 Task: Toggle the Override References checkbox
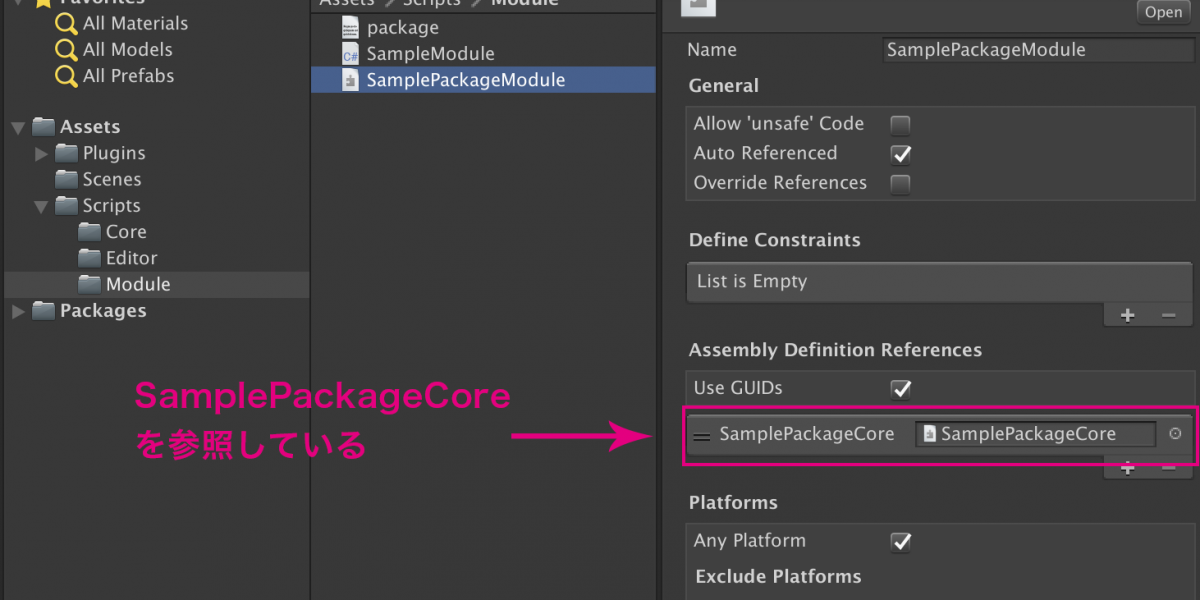pyautogui.click(x=901, y=184)
